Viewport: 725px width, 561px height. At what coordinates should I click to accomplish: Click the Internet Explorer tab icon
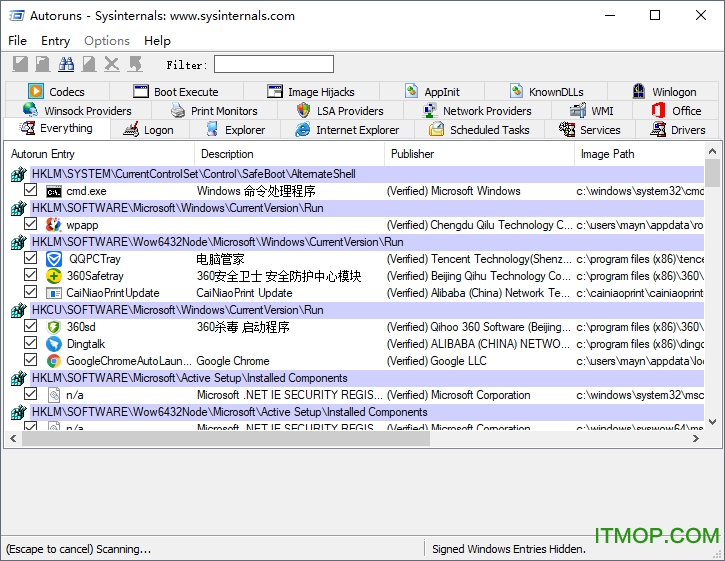click(302, 129)
